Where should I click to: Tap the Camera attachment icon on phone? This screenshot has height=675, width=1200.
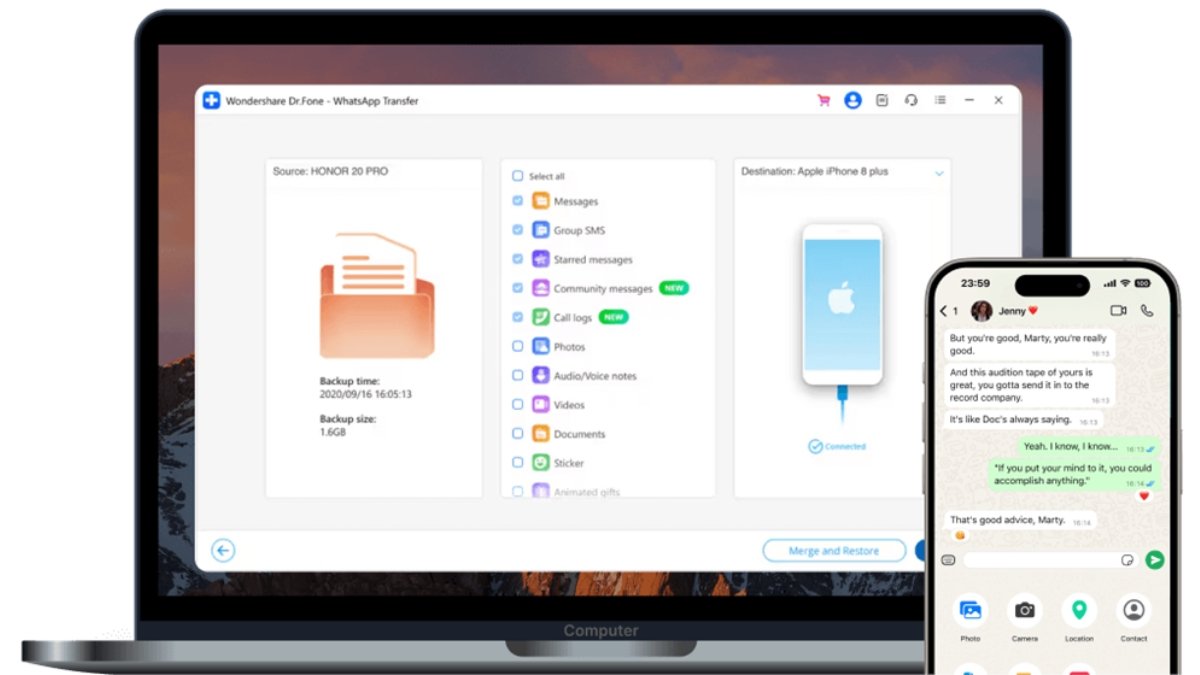click(x=1024, y=610)
